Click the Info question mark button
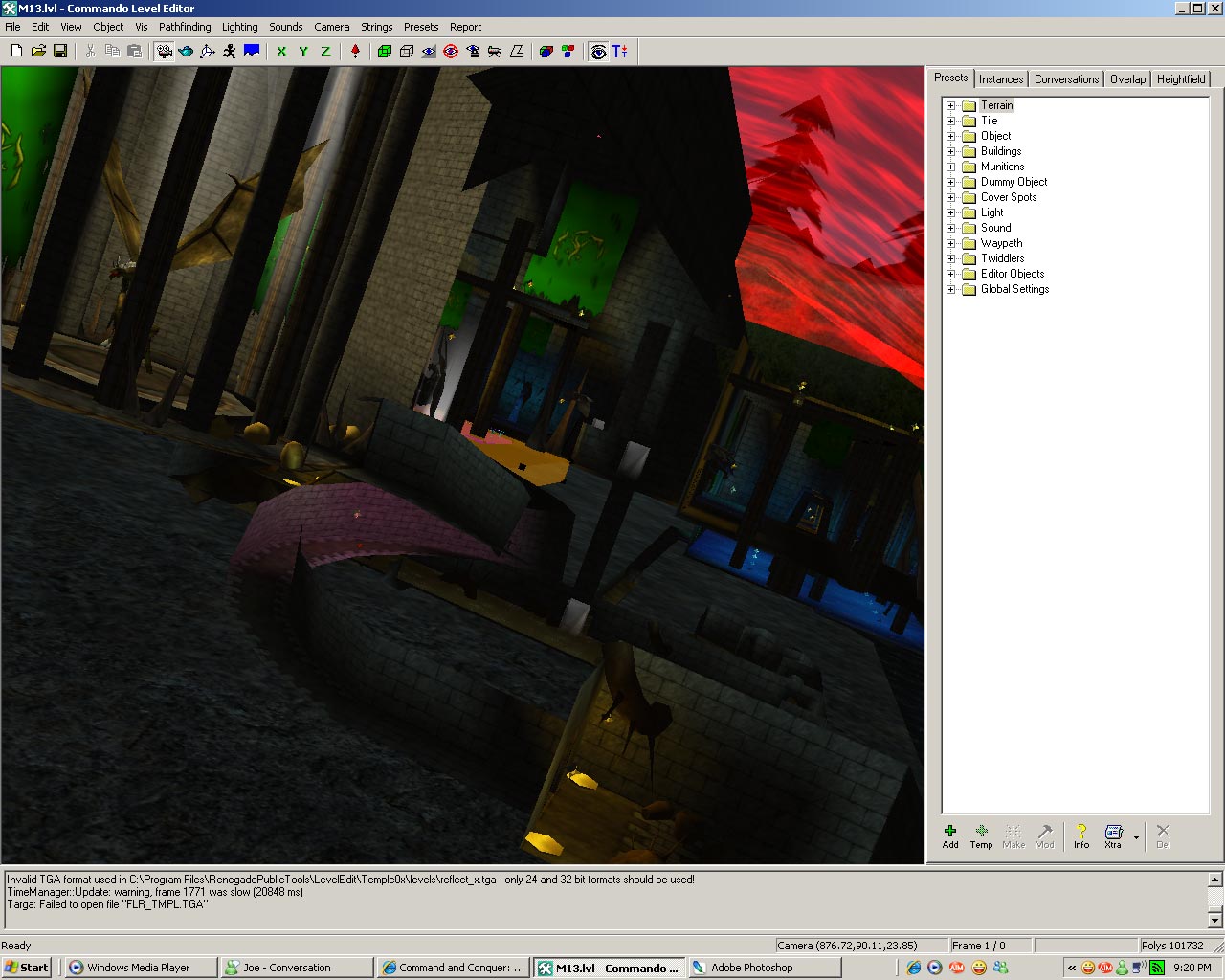The height and width of the screenshot is (980, 1225). [1081, 835]
